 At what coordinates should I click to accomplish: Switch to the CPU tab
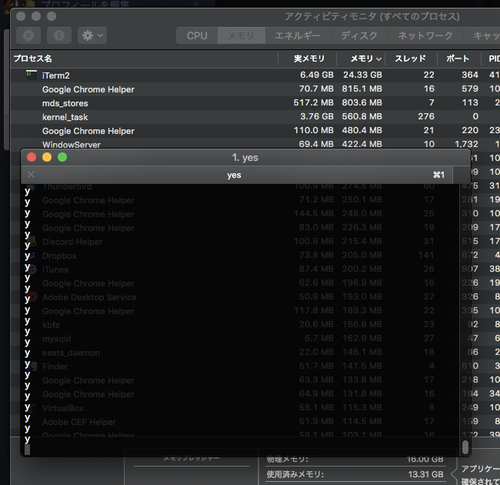click(x=197, y=35)
